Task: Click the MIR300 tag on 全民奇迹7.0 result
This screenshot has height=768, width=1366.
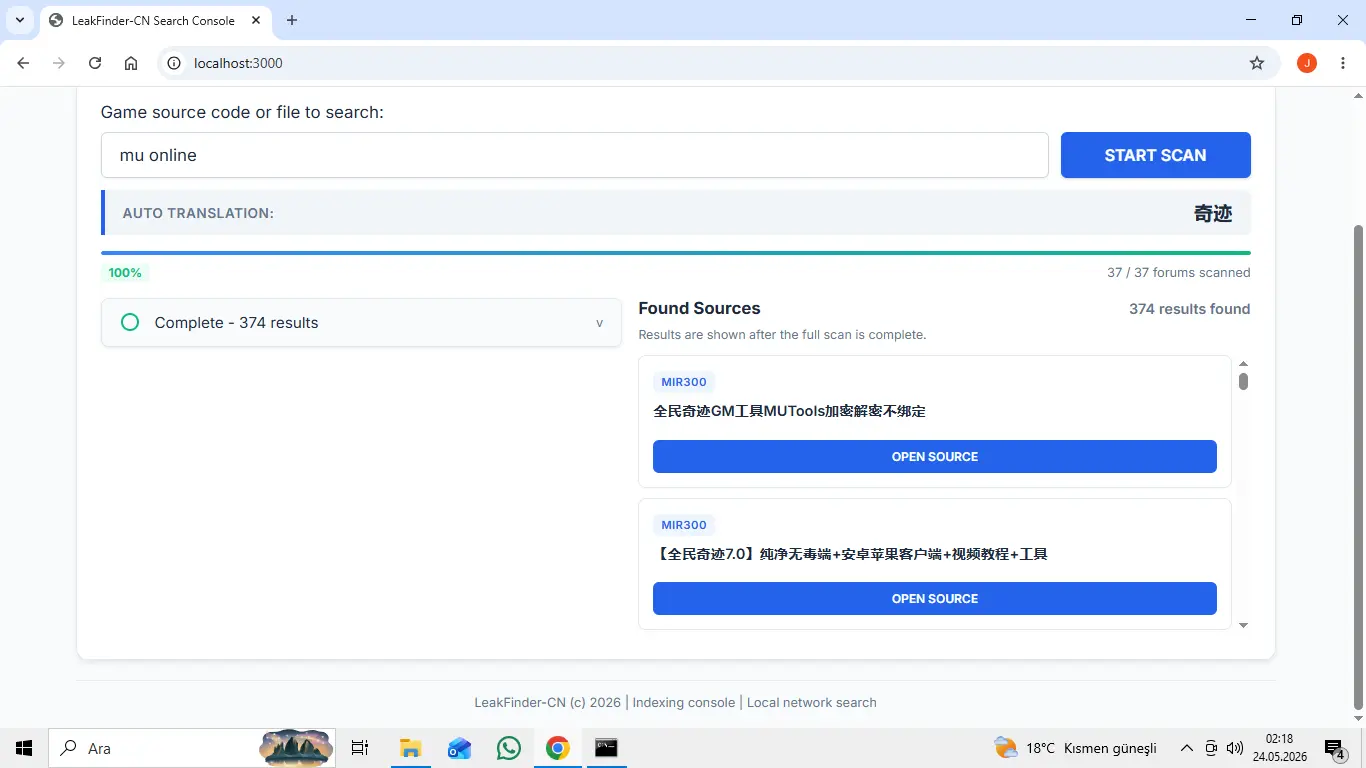Action: 684,525
